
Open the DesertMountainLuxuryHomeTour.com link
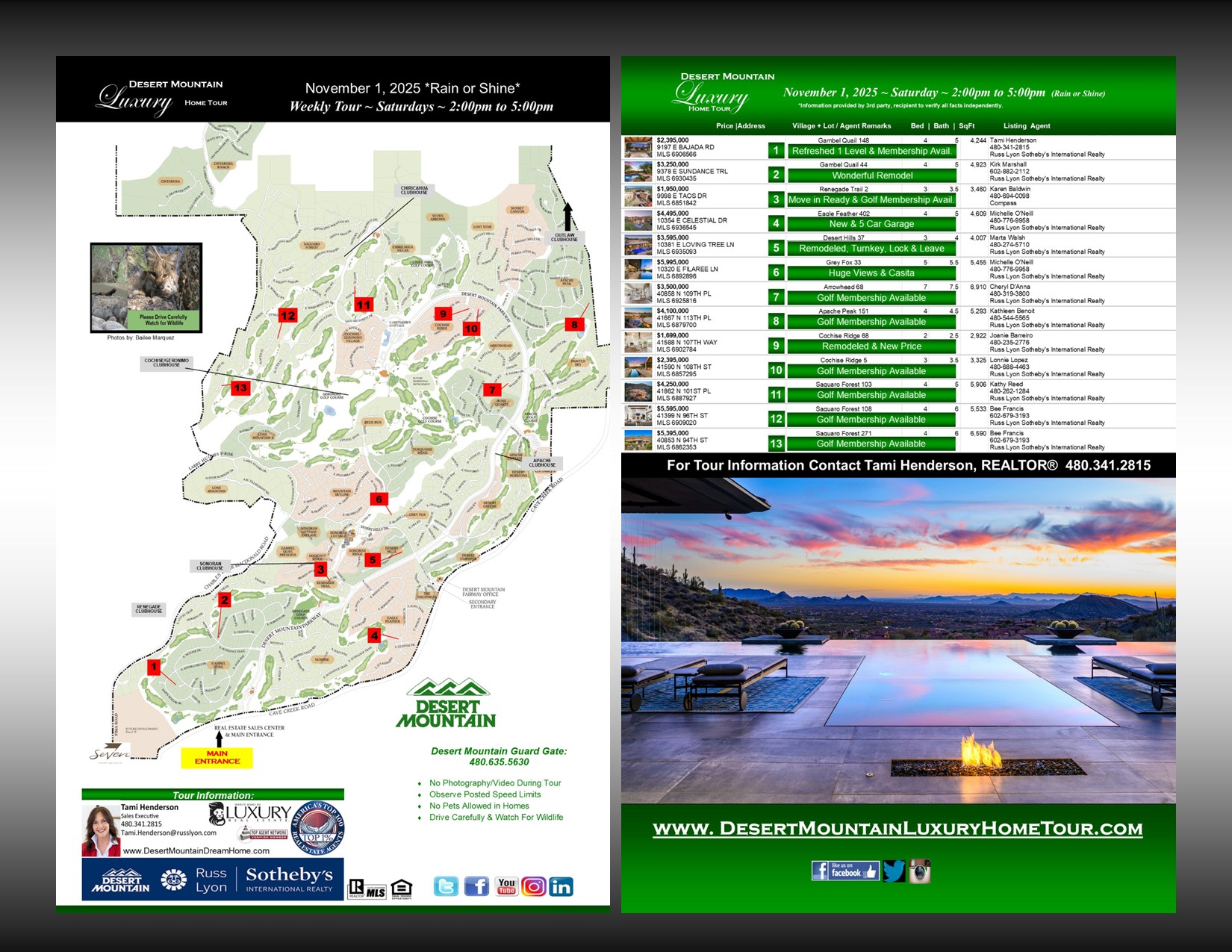point(897,829)
